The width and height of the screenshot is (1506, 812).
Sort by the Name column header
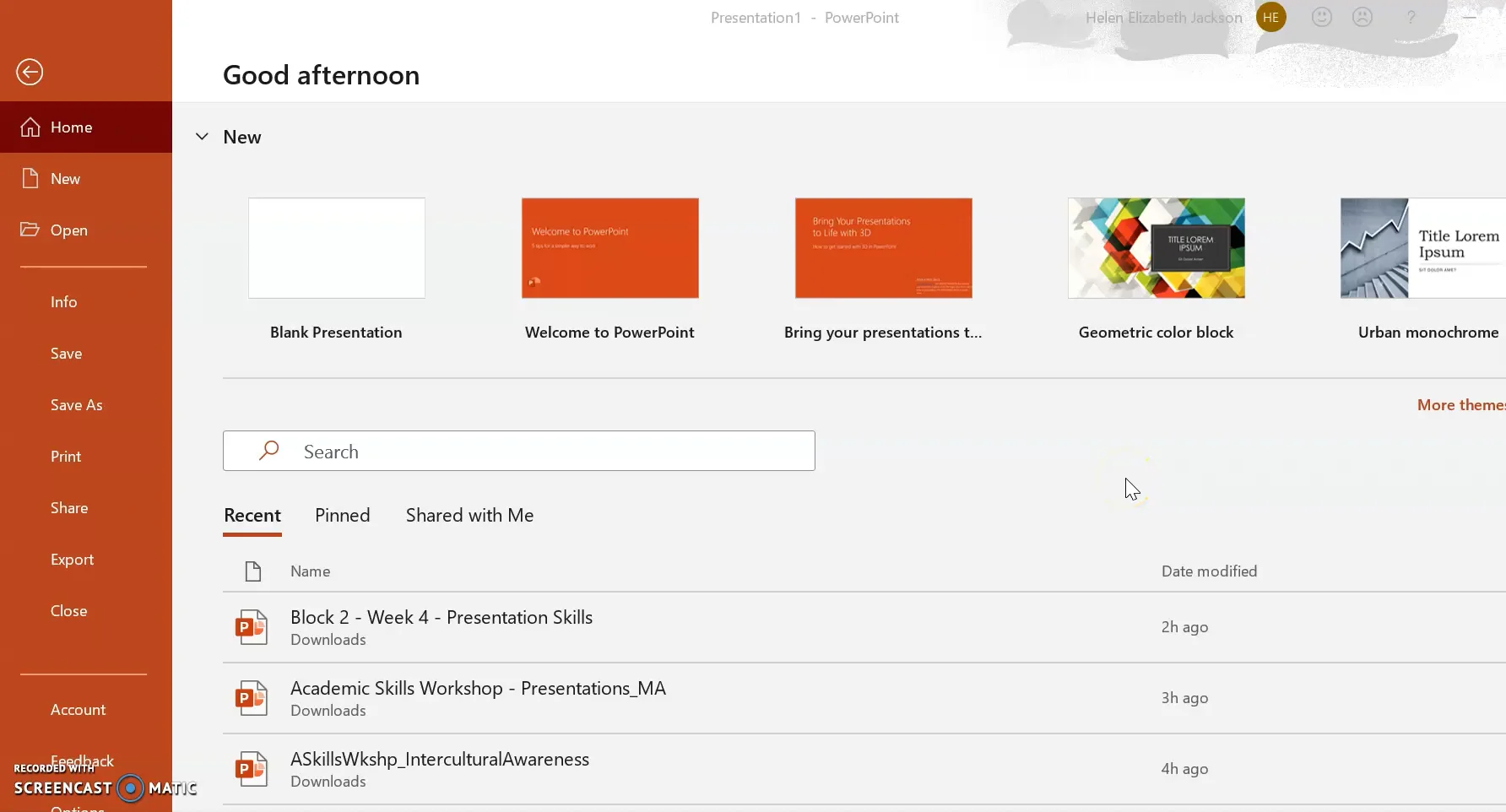[x=310, y=571]
